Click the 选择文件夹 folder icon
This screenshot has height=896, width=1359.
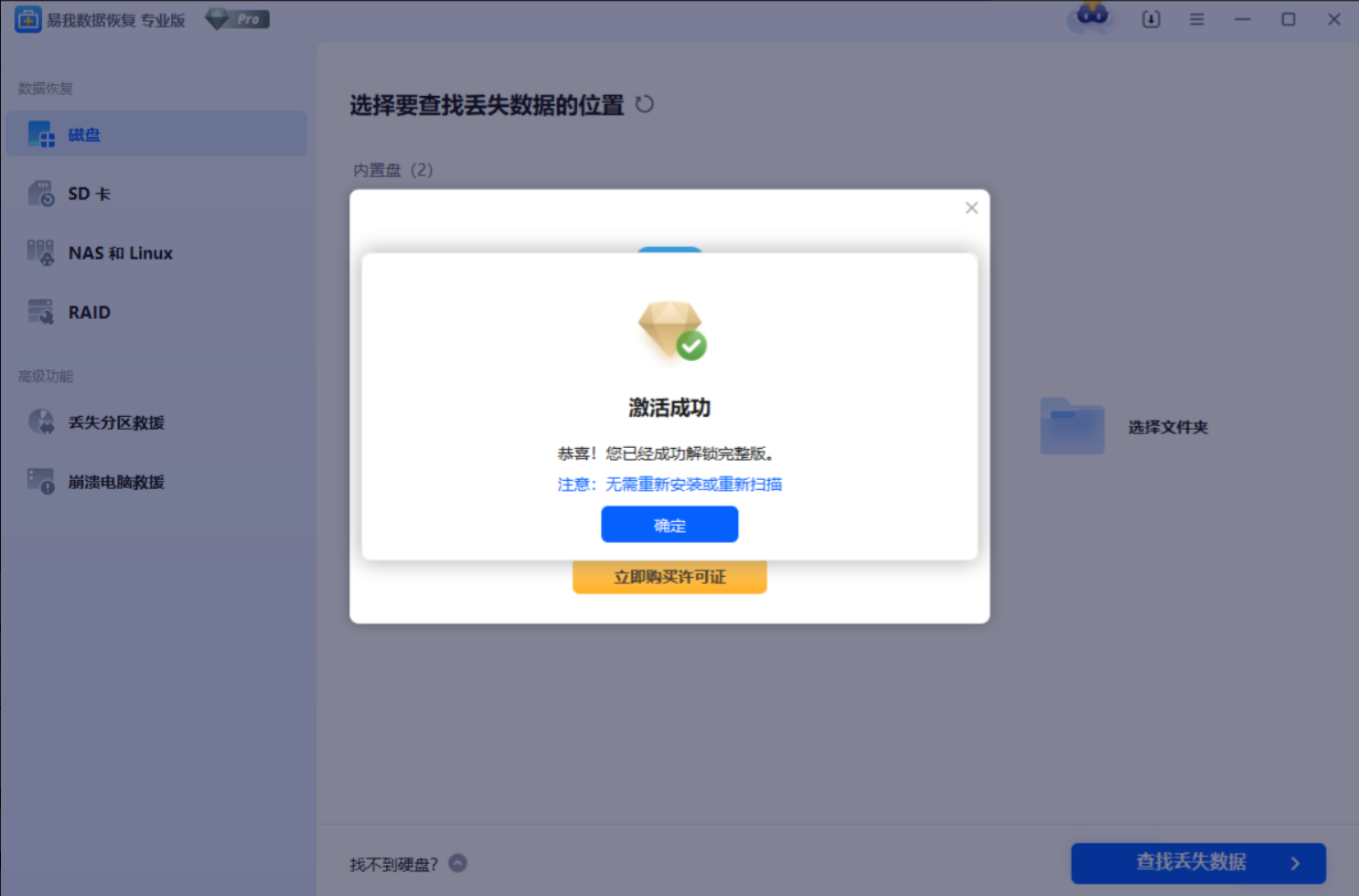[x=1072, y=426]
